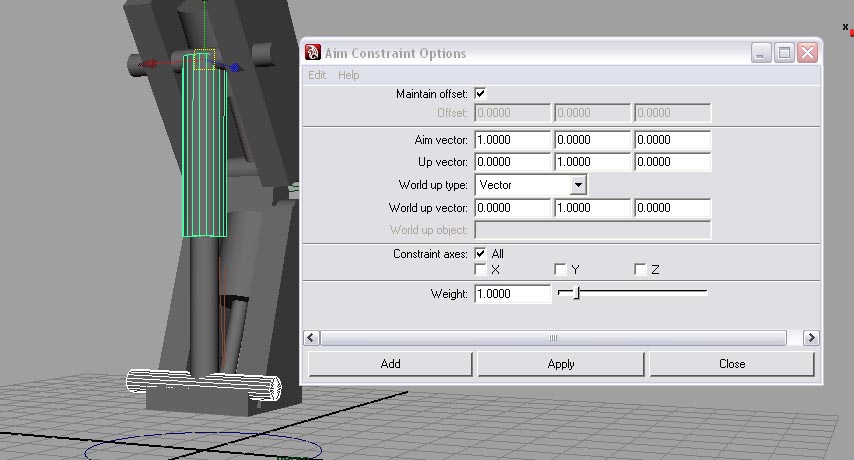This screenshot has width=854, height=460.
Task: Click the horizontal scrollbar left arrow
Action: 311,338
